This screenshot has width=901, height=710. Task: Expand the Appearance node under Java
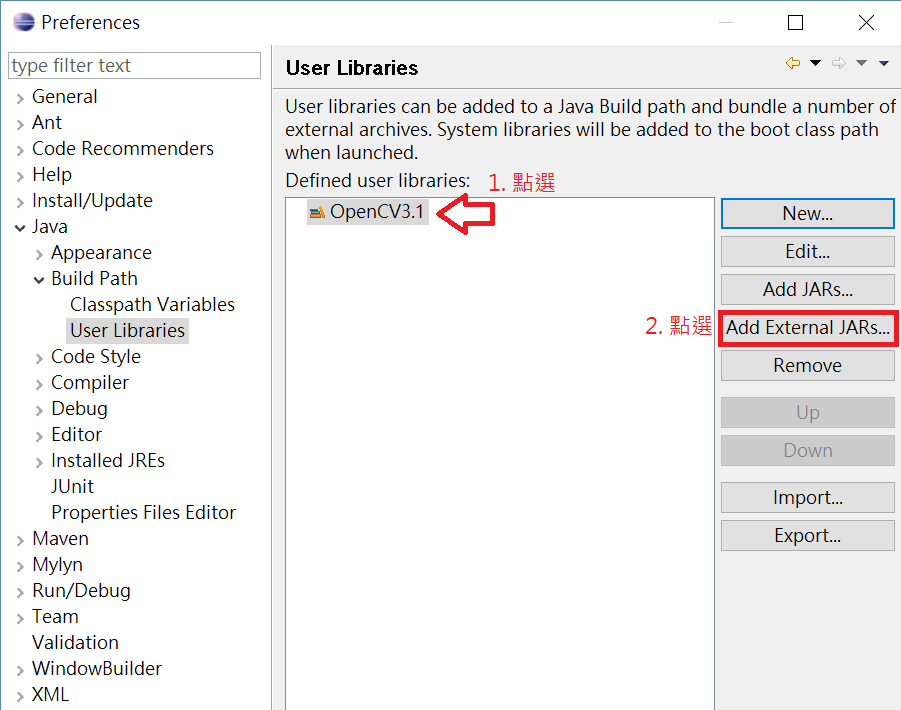point(39,254)
